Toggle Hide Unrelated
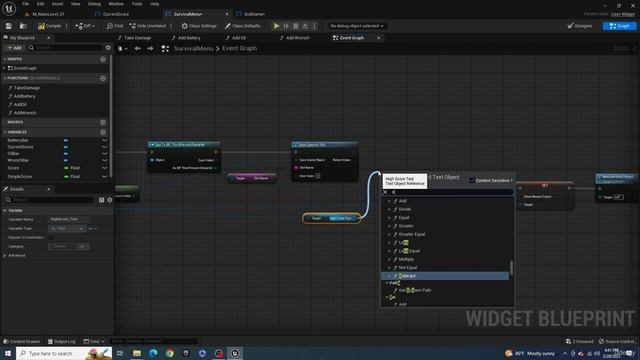Screen dimensions: 640x360 (147, 26)
